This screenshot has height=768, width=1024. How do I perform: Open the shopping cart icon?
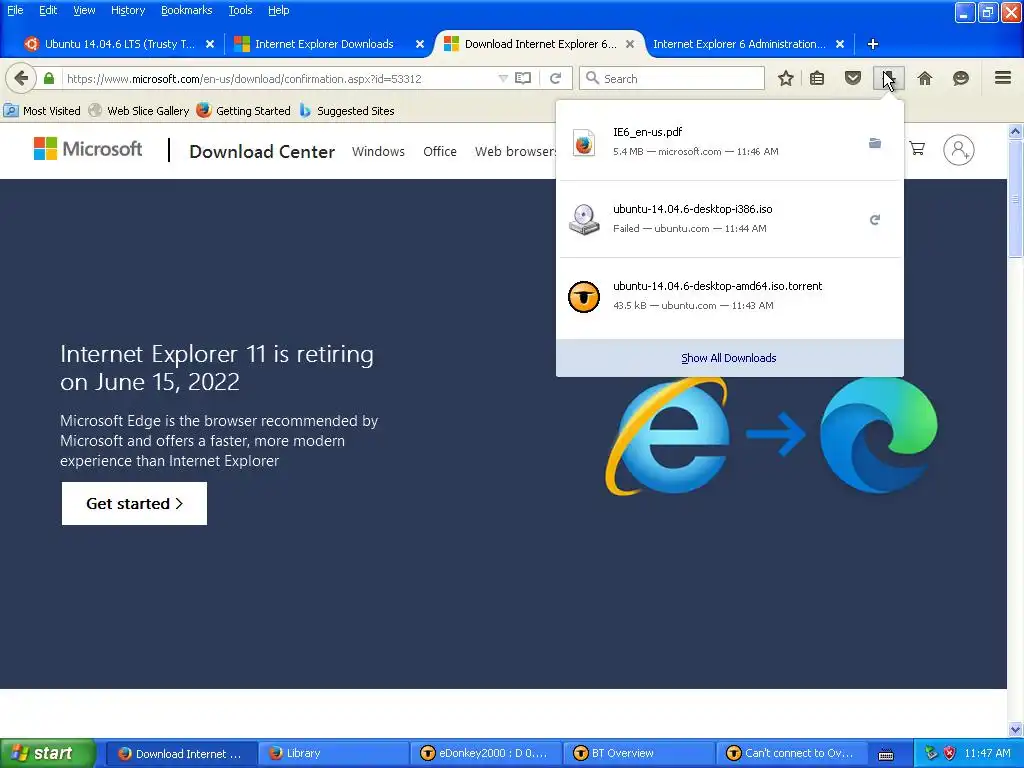(x=917, y=149)
